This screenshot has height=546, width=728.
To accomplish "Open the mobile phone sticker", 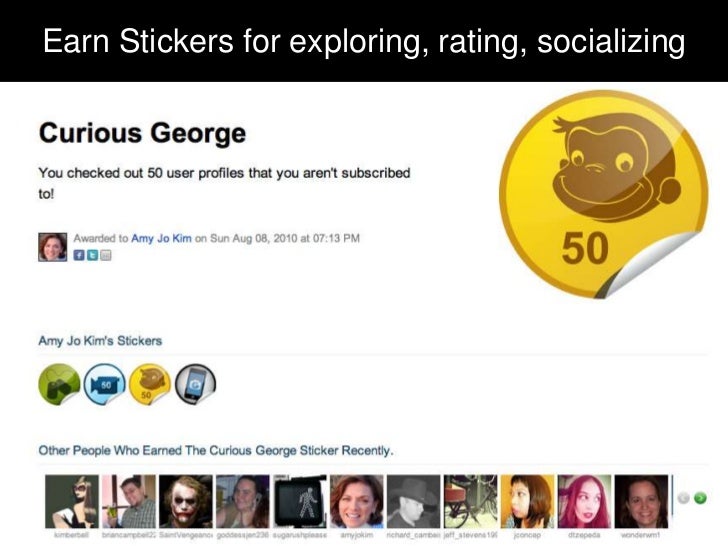I will pyautogui.click(x=195, y=384).
